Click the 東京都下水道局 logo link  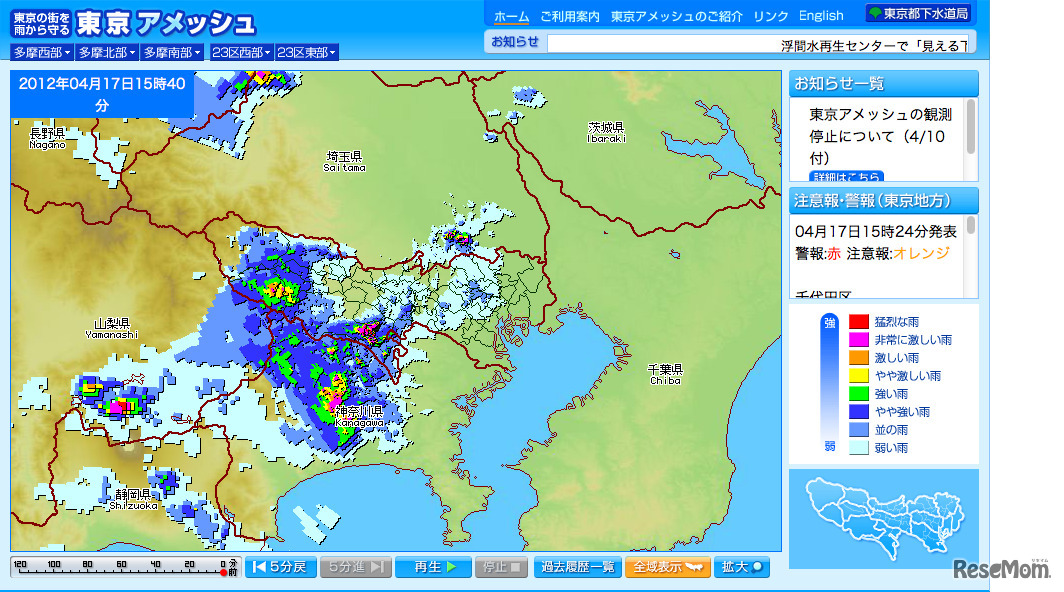(919, 14)
